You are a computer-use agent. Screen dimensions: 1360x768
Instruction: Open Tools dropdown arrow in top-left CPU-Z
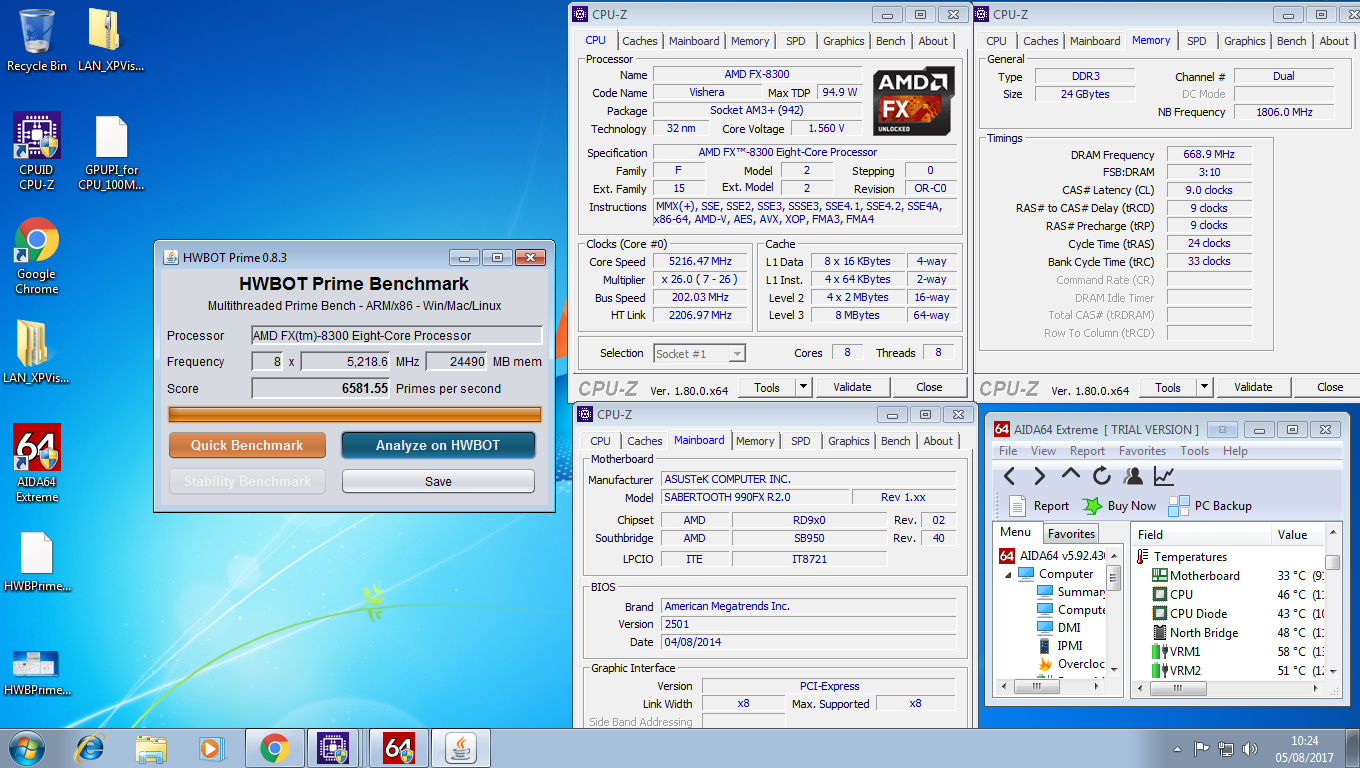[x=803, y=387]
